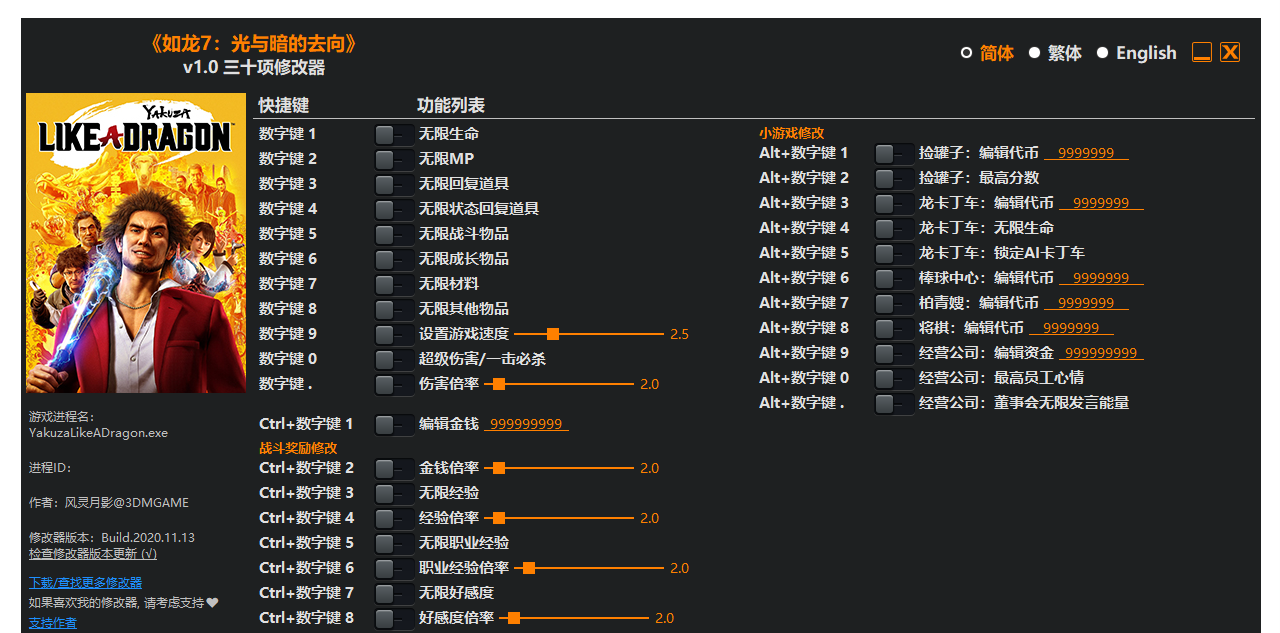The width and height of the screenshot is (1280, 633).
Task: Toggle 无限回复道具 switch
Action: point(394,184)
